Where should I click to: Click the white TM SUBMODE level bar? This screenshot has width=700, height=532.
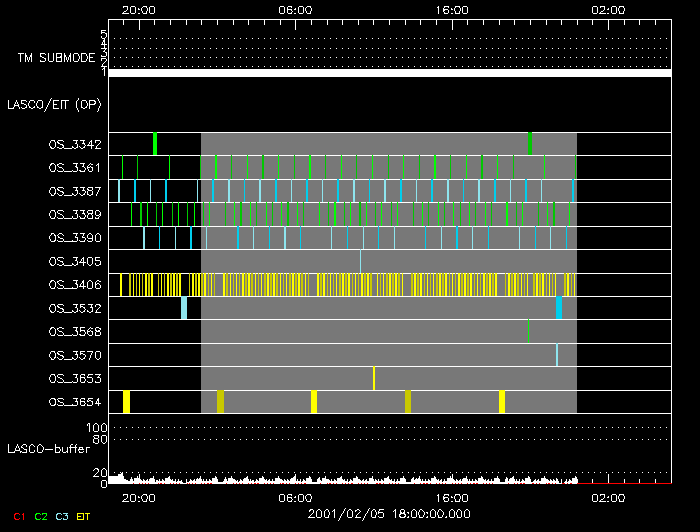pyautogui.click(x=389, y=73)
